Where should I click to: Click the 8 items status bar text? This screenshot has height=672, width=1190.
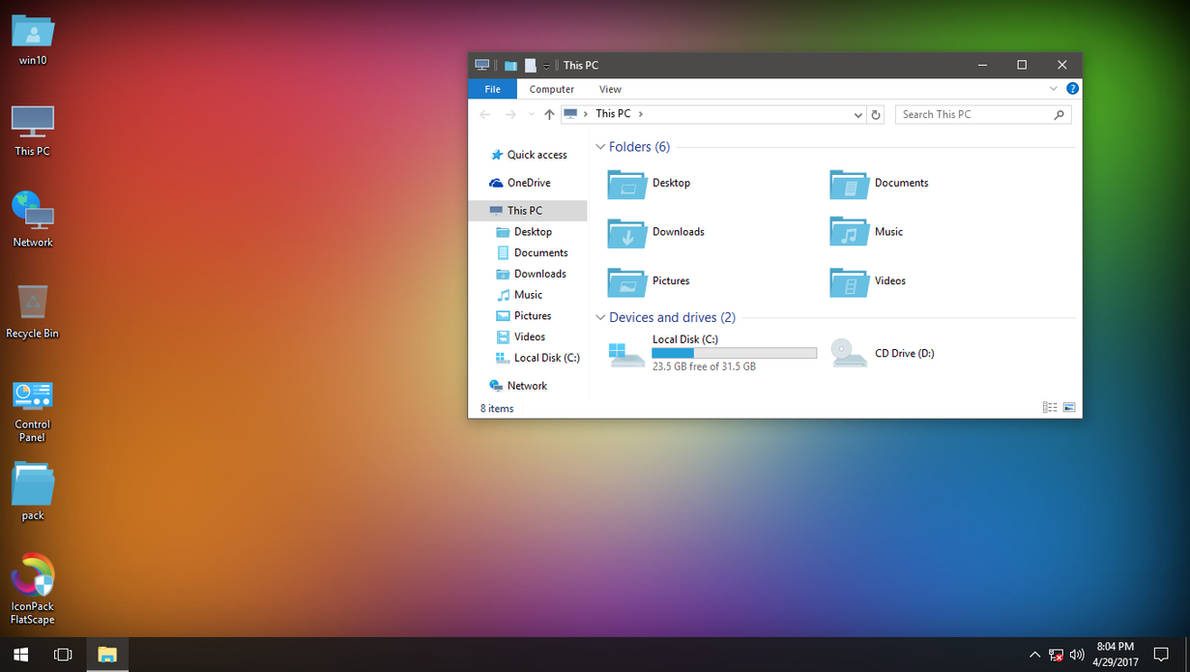497,409
